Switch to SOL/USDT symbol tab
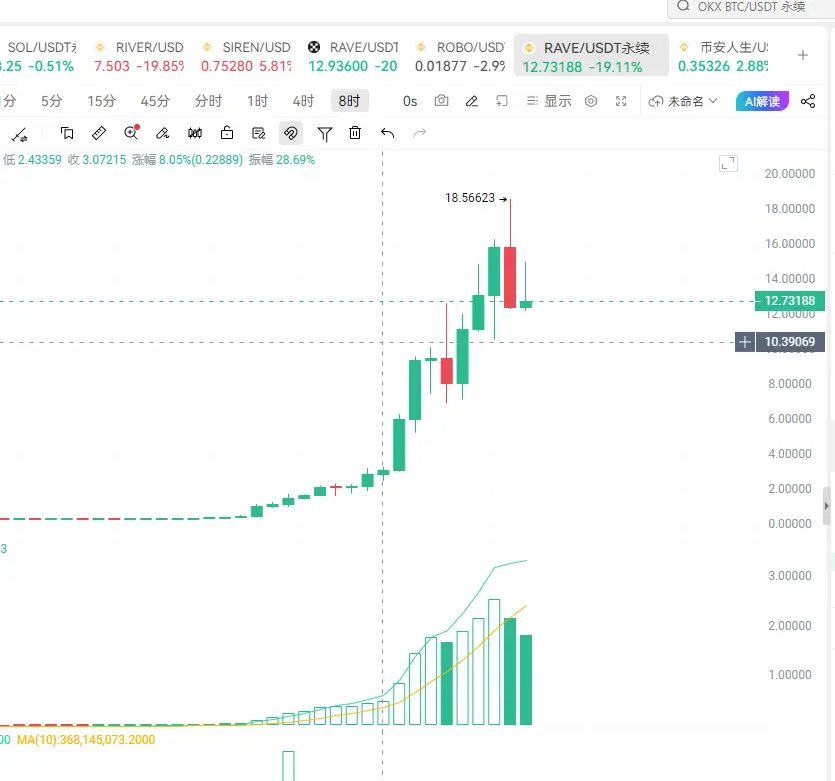Viewport: 835px width, 781px height. 38,56
